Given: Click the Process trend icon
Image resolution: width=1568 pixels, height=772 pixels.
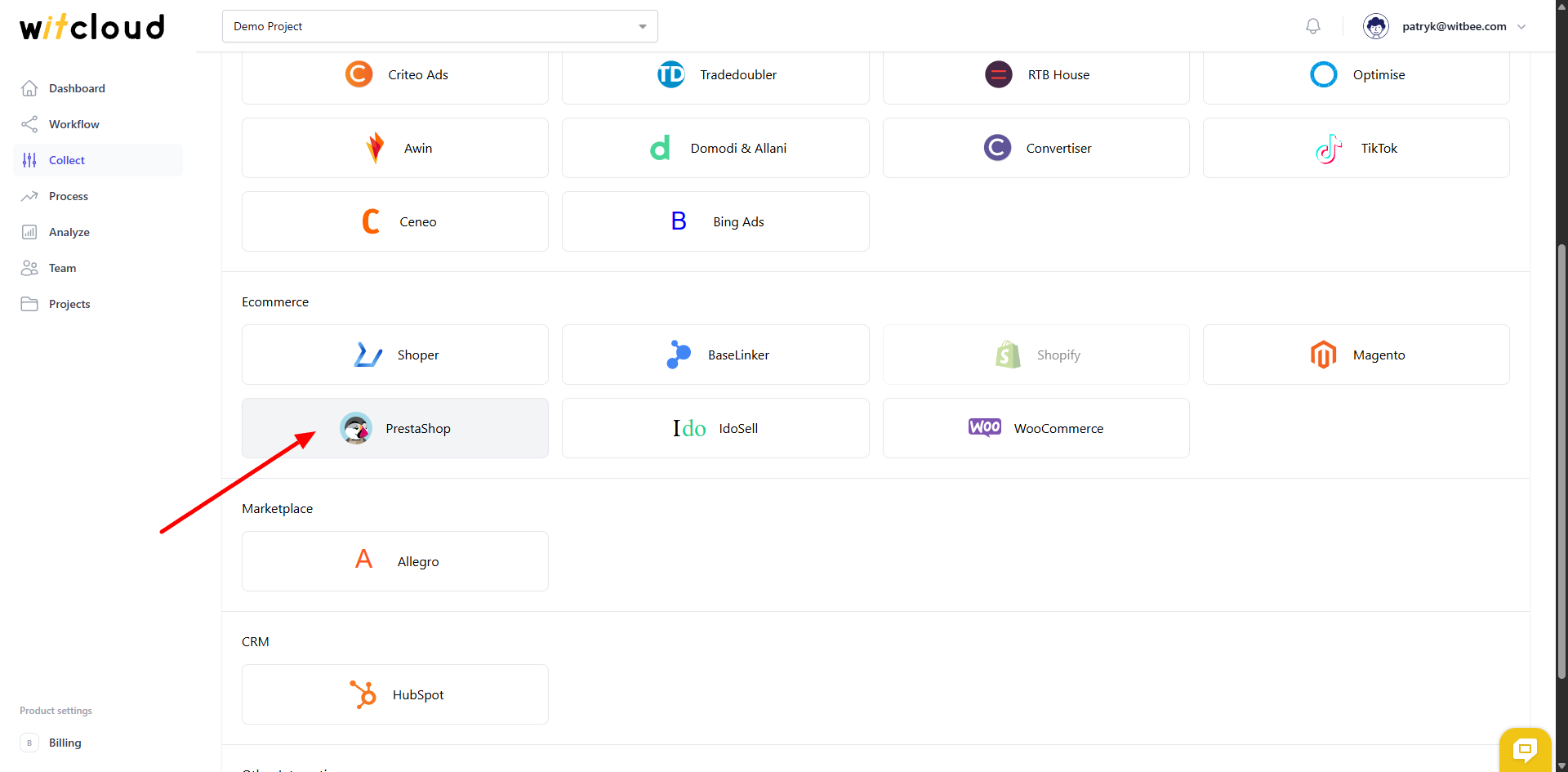Looking at the screenshot, I should pos(29,196).
